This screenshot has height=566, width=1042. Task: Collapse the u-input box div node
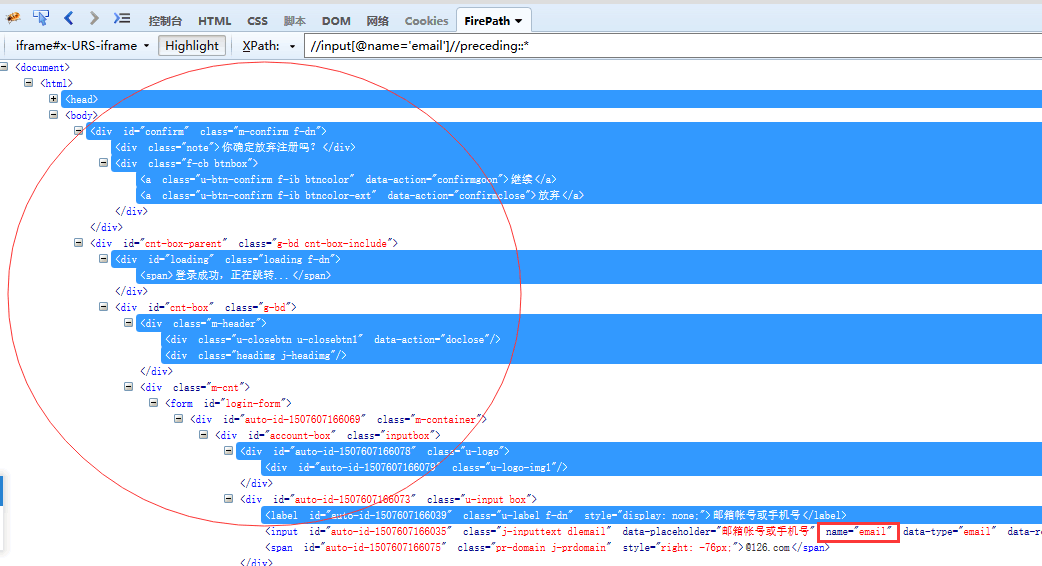[x=228, y=498]
